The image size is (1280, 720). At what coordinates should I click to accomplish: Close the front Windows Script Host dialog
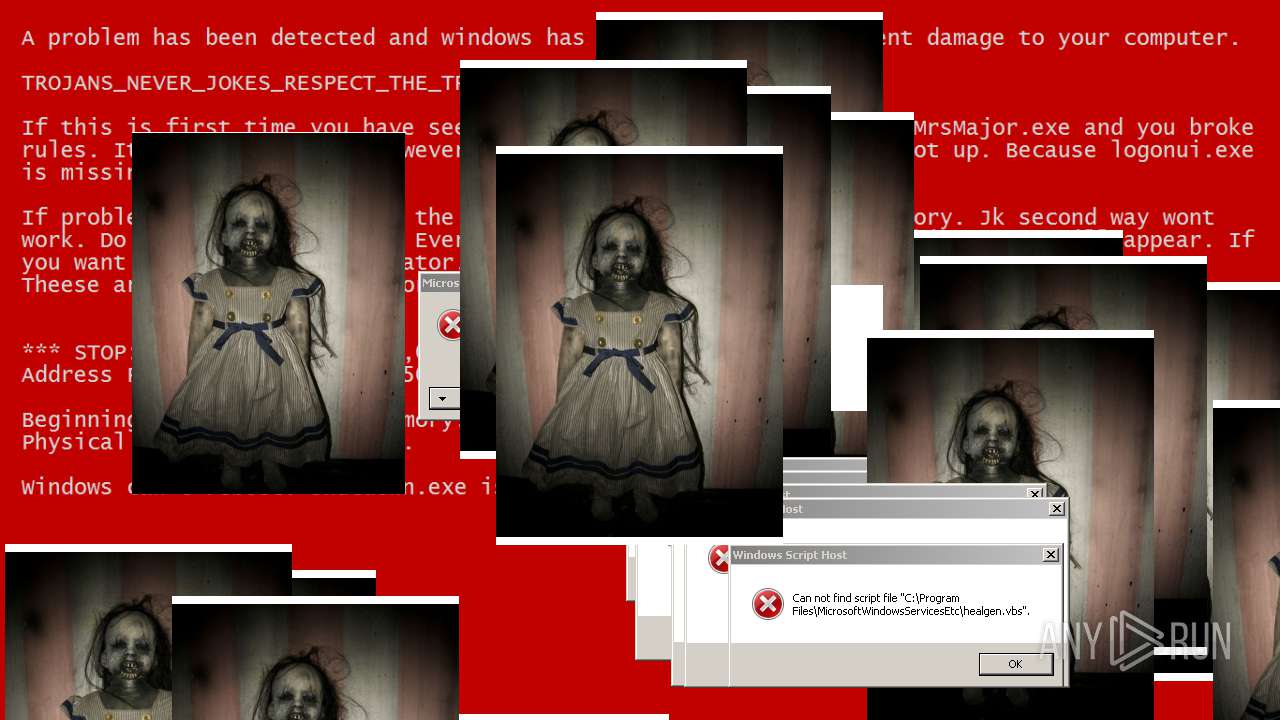coord(1050,555)
